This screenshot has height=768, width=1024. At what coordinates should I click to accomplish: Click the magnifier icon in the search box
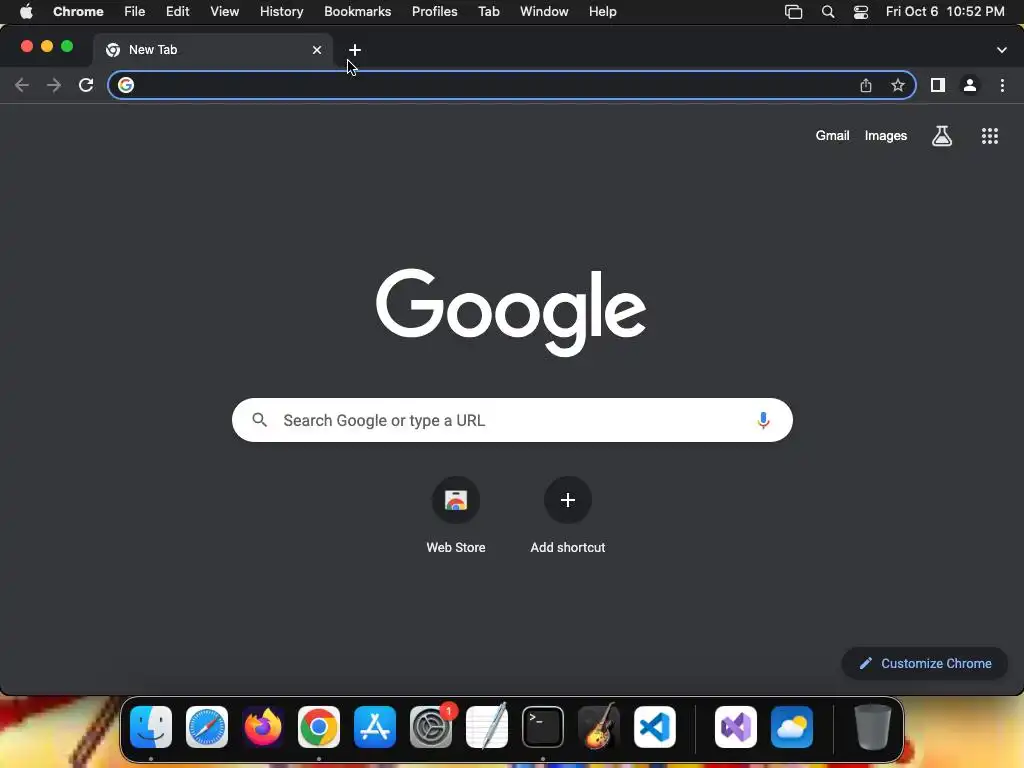click(x=259, y=420)
